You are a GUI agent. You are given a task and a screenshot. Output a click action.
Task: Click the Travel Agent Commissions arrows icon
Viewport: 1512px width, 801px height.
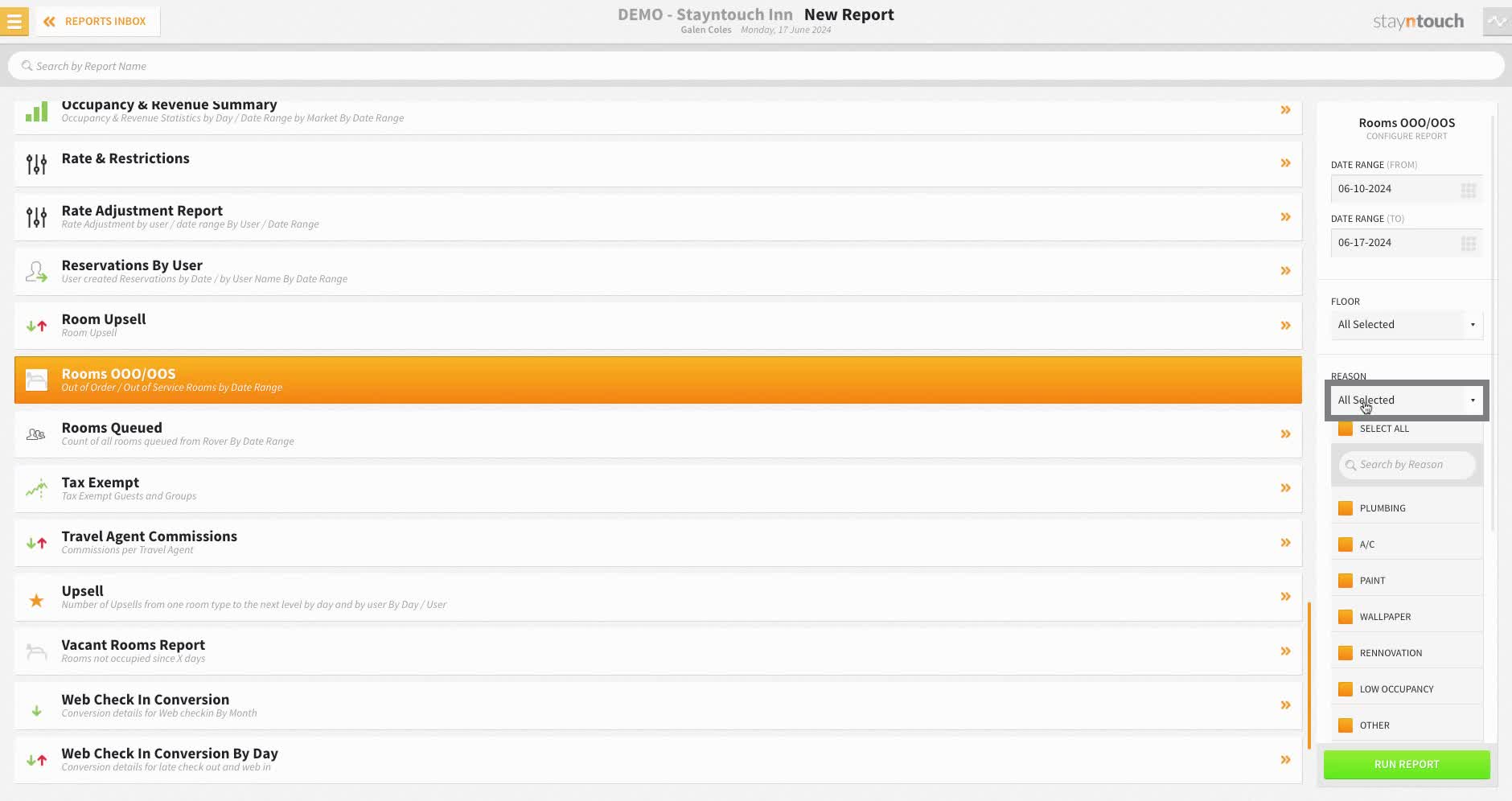point(36,543)
